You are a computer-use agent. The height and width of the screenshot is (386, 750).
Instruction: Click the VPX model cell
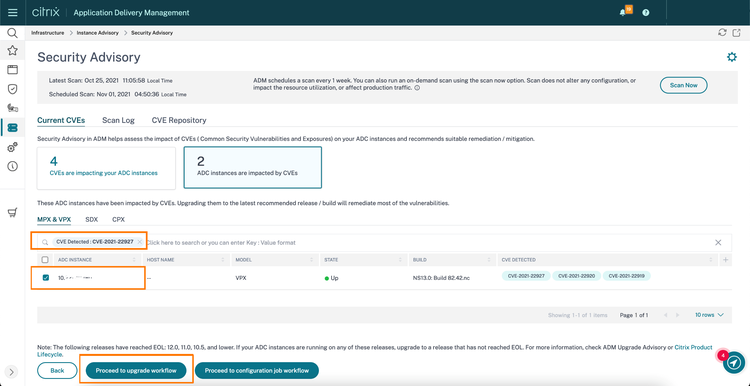pyautogui.click(x=241, y=278)
